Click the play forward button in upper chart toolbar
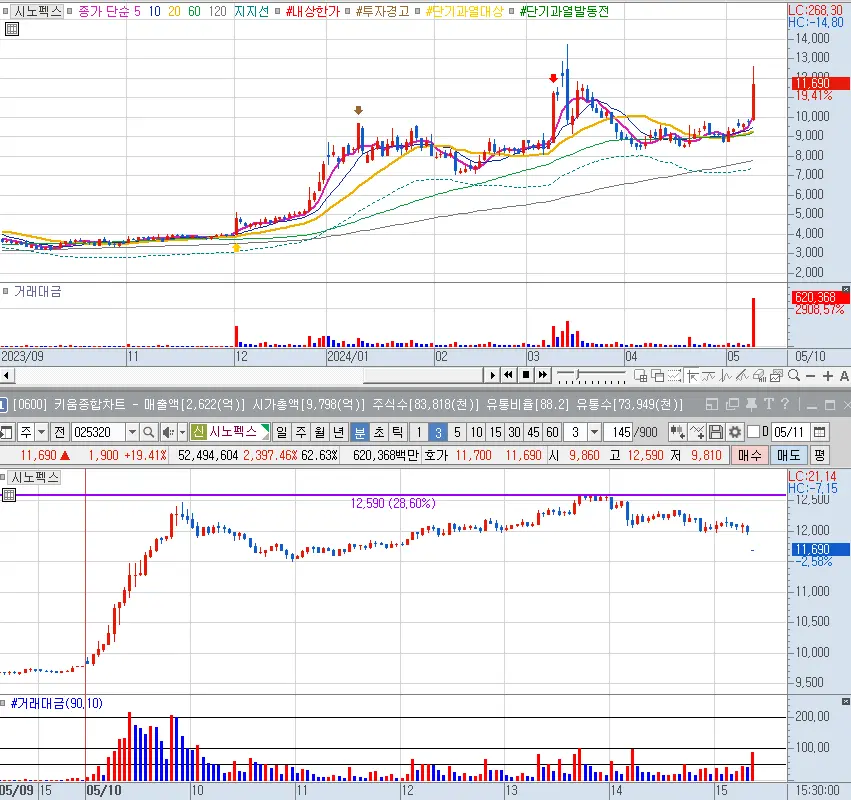Screen dimensions: 851x800 coord(492,375)
